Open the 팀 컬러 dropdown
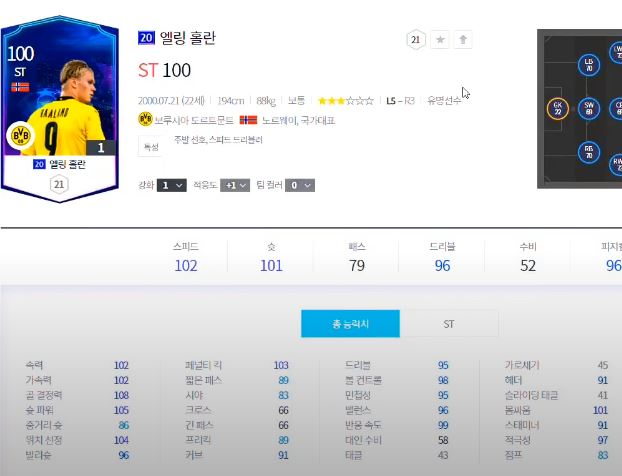This screenshot has height=476, width=622. coord(300,185)
